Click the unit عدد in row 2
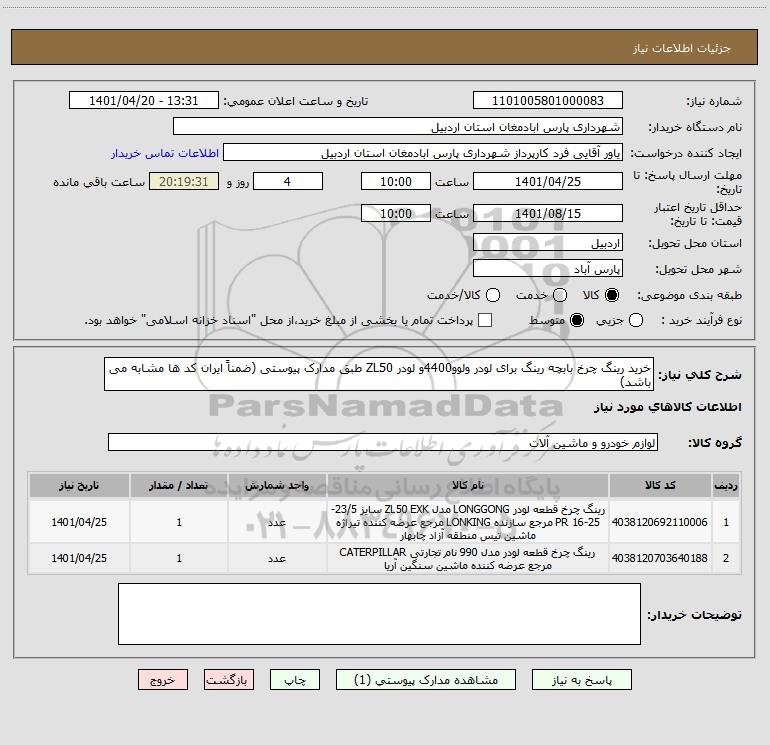This screenshot has width=770, height=745. 277,558
